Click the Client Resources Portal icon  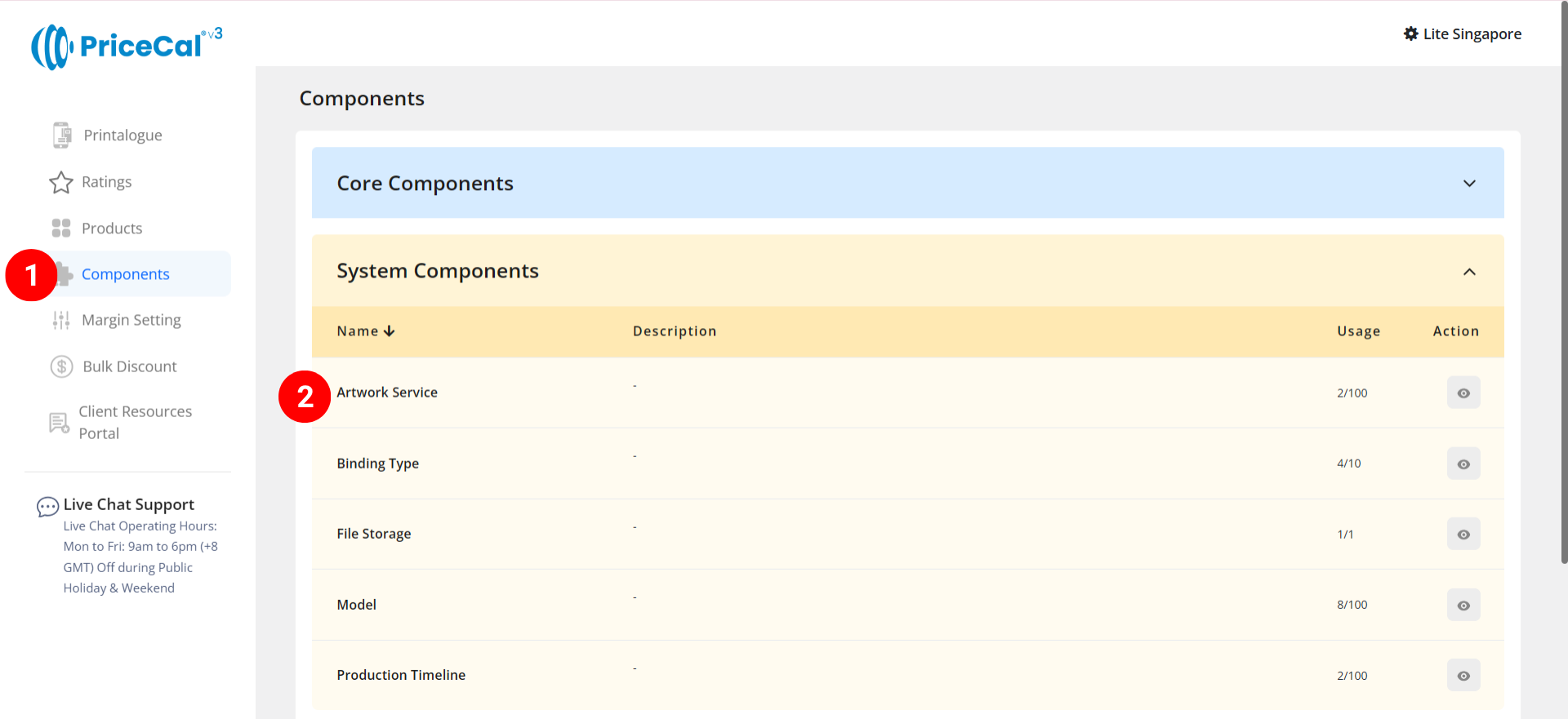point(59,423)
